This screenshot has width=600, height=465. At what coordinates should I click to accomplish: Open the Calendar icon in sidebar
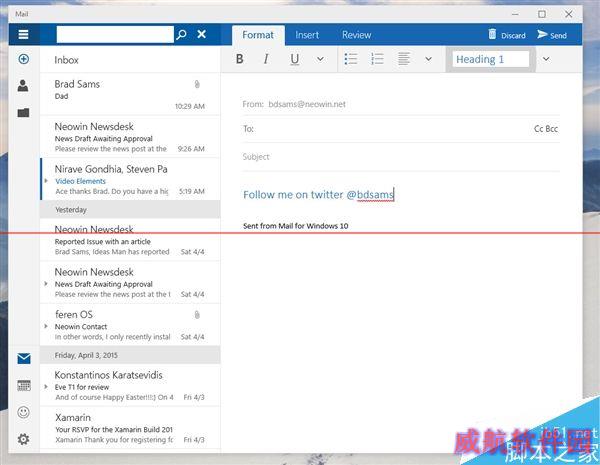[x=24, y=385]
